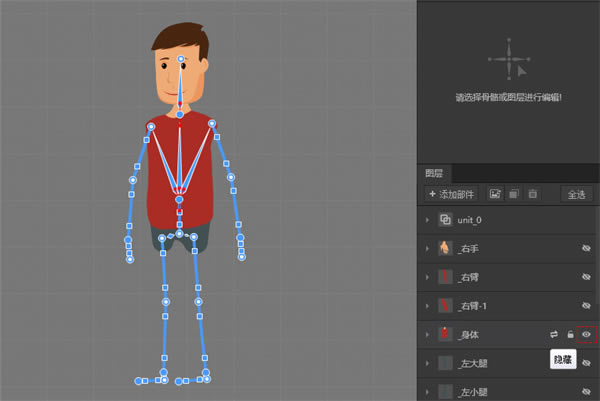Click the duplicate layer icon
The width and height of the screenshot is (600, 401).
[x=513, y=193]
